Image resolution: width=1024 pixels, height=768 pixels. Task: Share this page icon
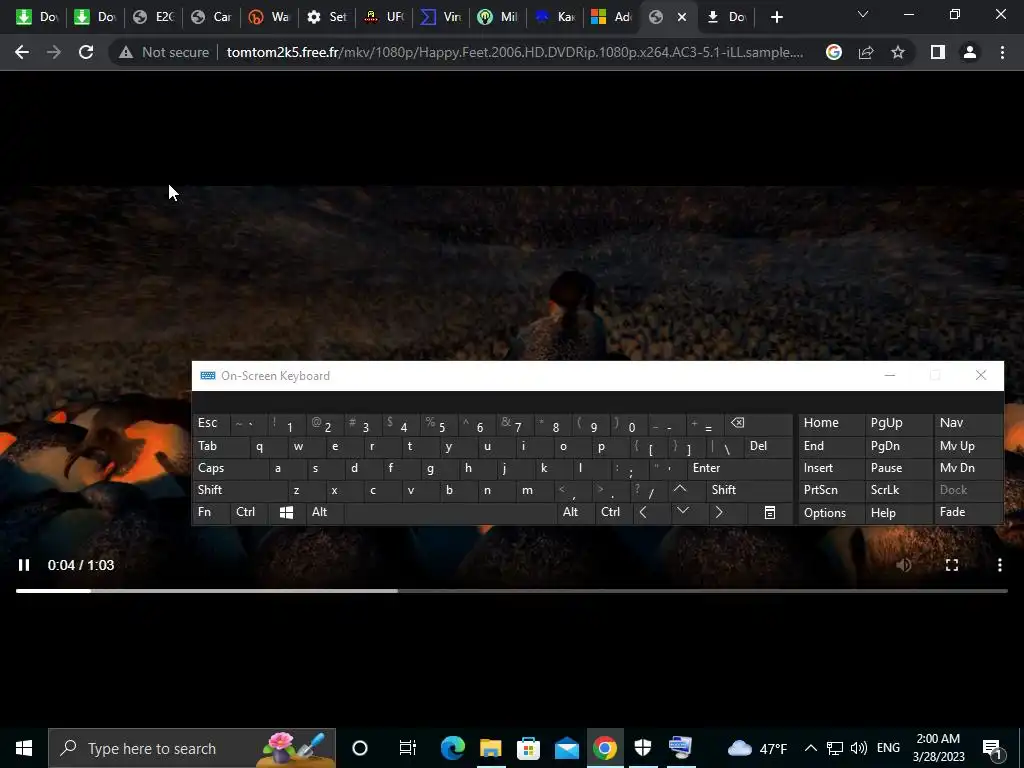tap(866, 52)
